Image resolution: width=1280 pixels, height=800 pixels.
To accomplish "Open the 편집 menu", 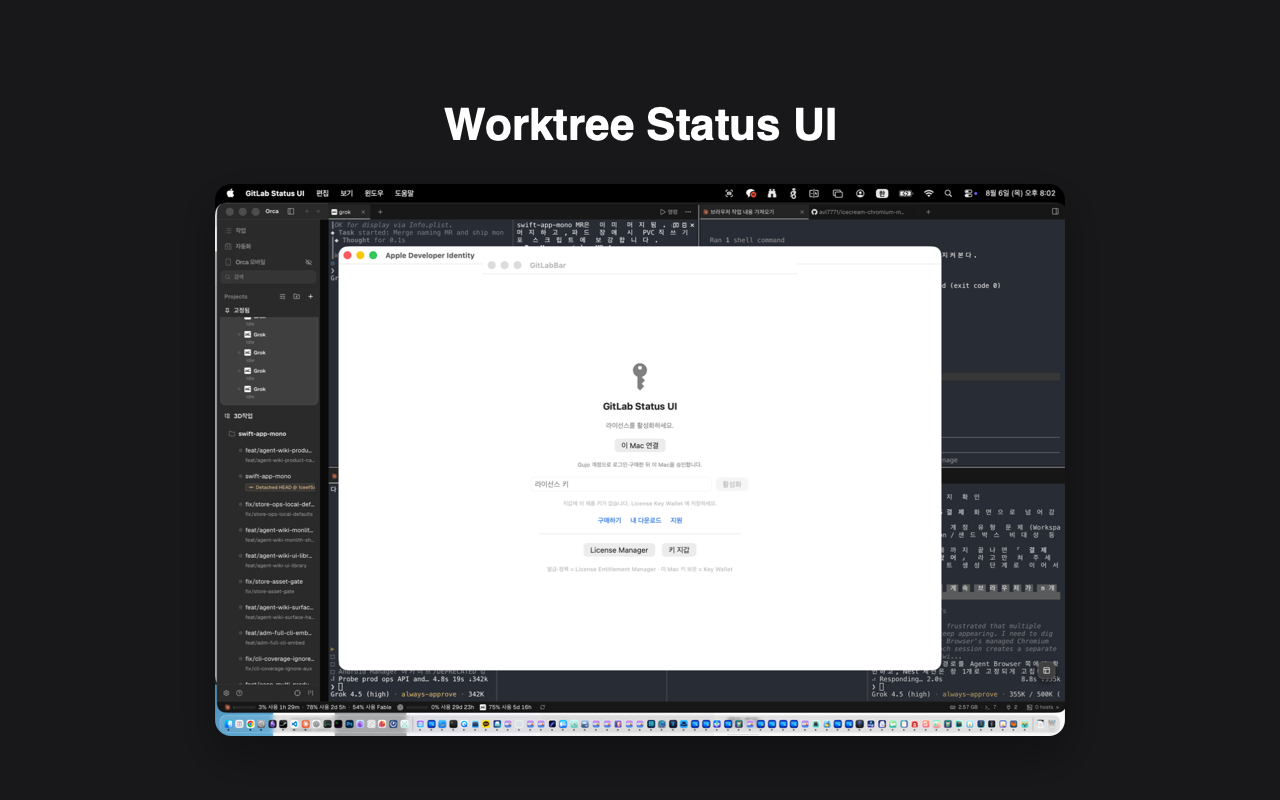I will [322, 193].
